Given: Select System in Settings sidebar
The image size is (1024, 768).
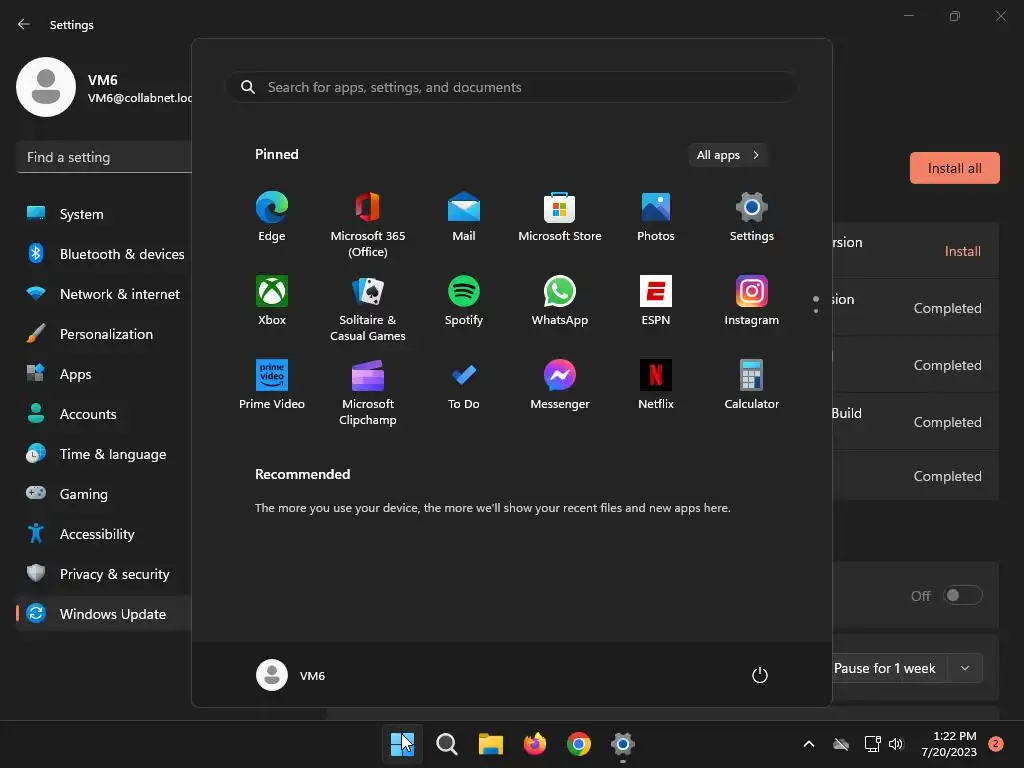Looking at the screenshot, I should (104, 214).
